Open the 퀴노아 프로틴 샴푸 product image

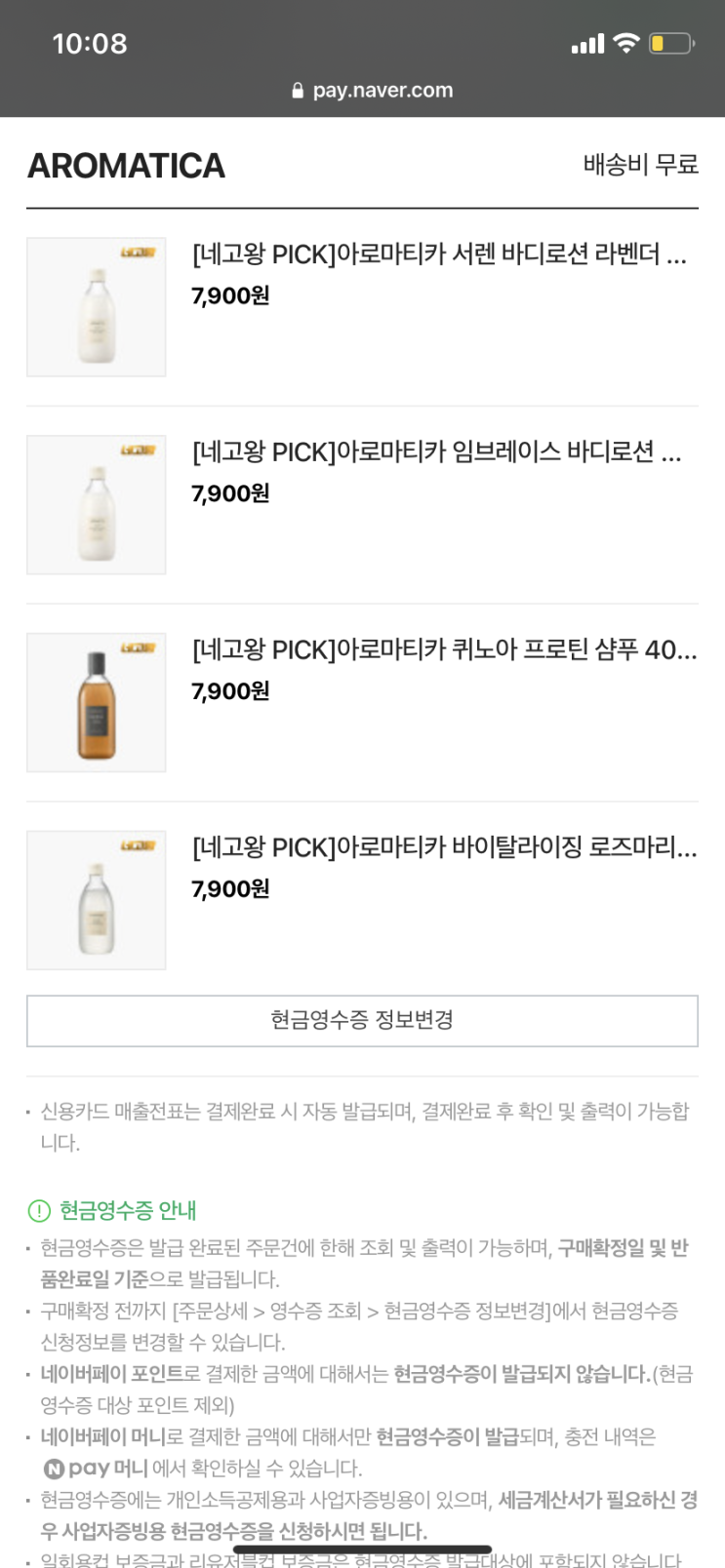tap(96, 703)
